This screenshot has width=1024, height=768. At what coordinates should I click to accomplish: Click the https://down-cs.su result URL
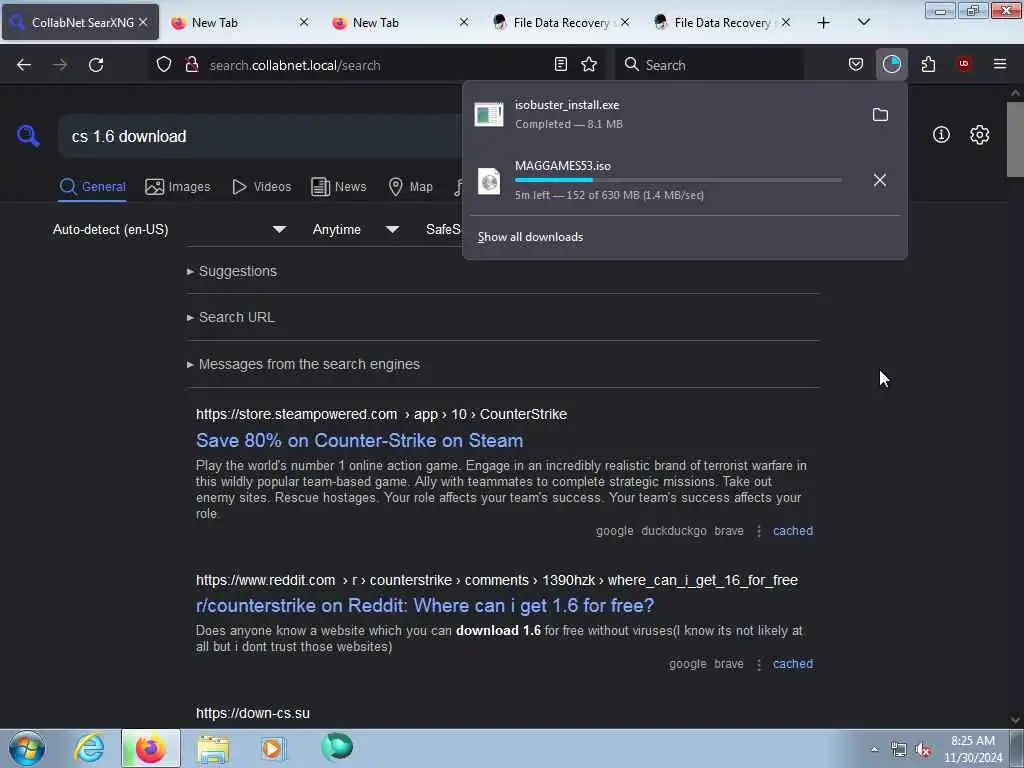tap(253, 713)
